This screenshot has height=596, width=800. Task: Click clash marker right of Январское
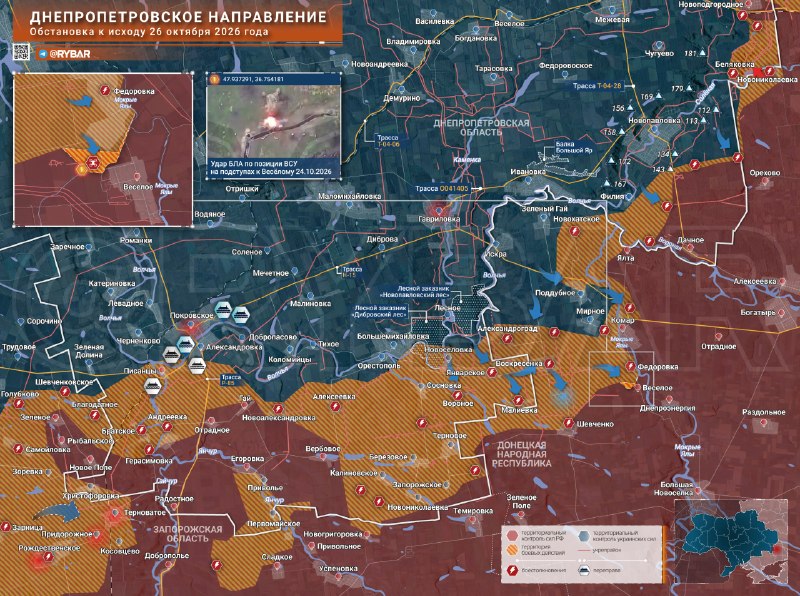pyautogui.click(x=492, y=373)
